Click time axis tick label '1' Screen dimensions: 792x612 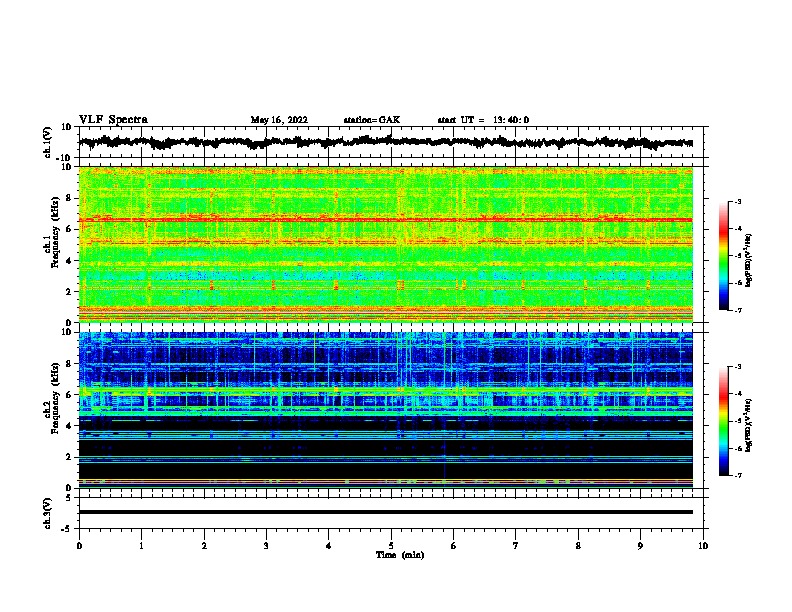(x=141, y=546)
